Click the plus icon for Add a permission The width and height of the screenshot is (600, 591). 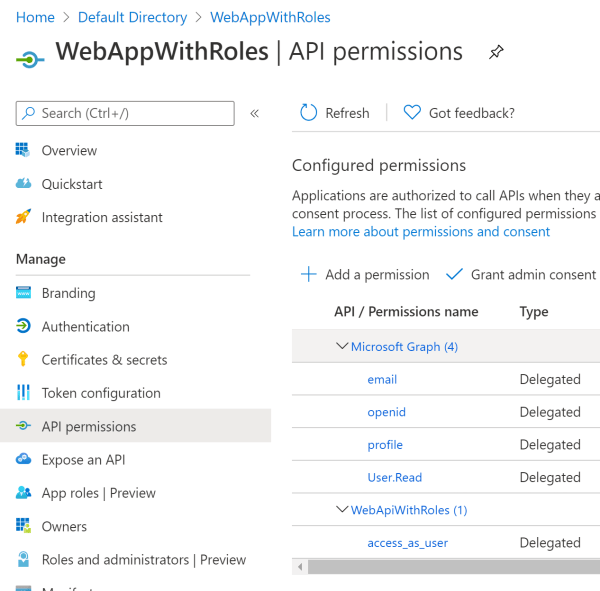[308, 274]
